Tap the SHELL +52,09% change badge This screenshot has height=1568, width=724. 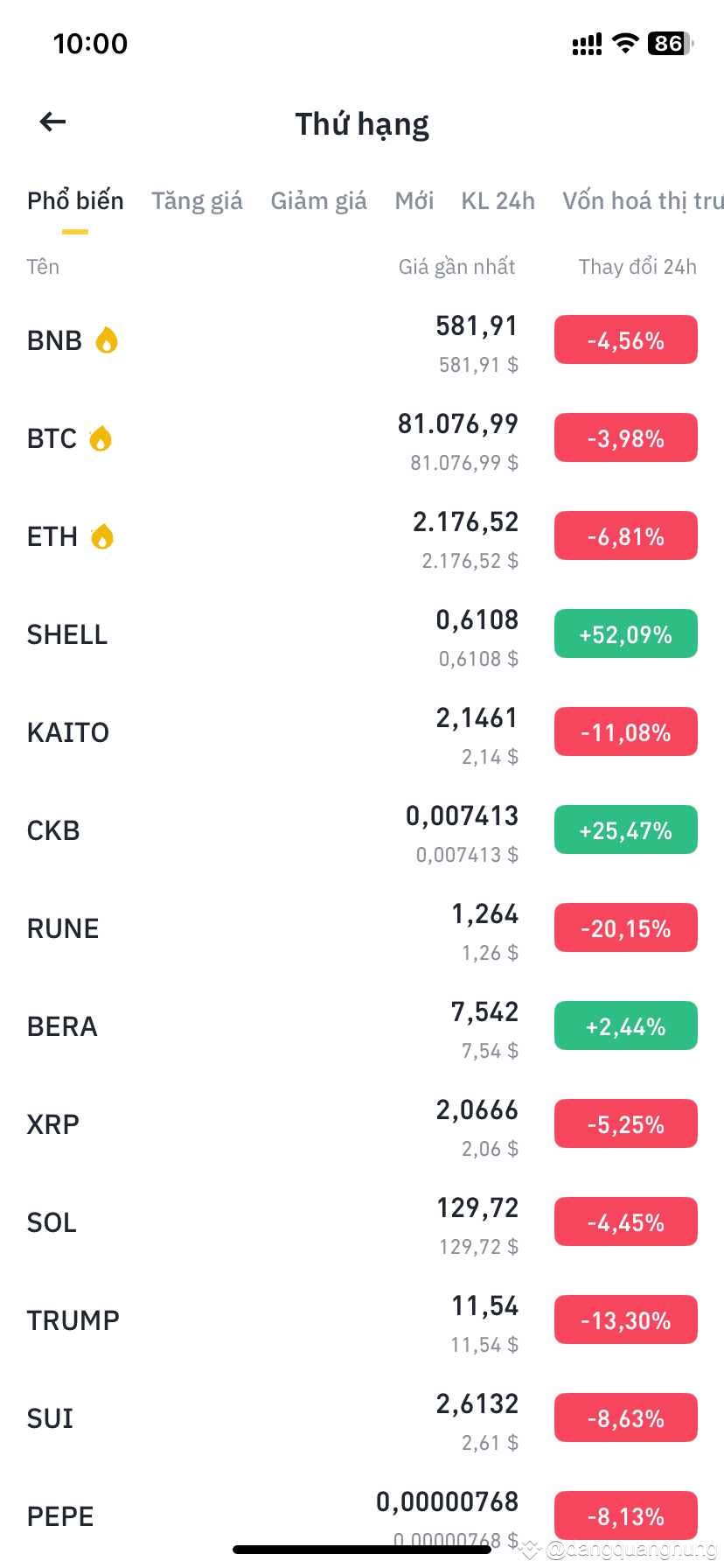(x=626, y=633)
